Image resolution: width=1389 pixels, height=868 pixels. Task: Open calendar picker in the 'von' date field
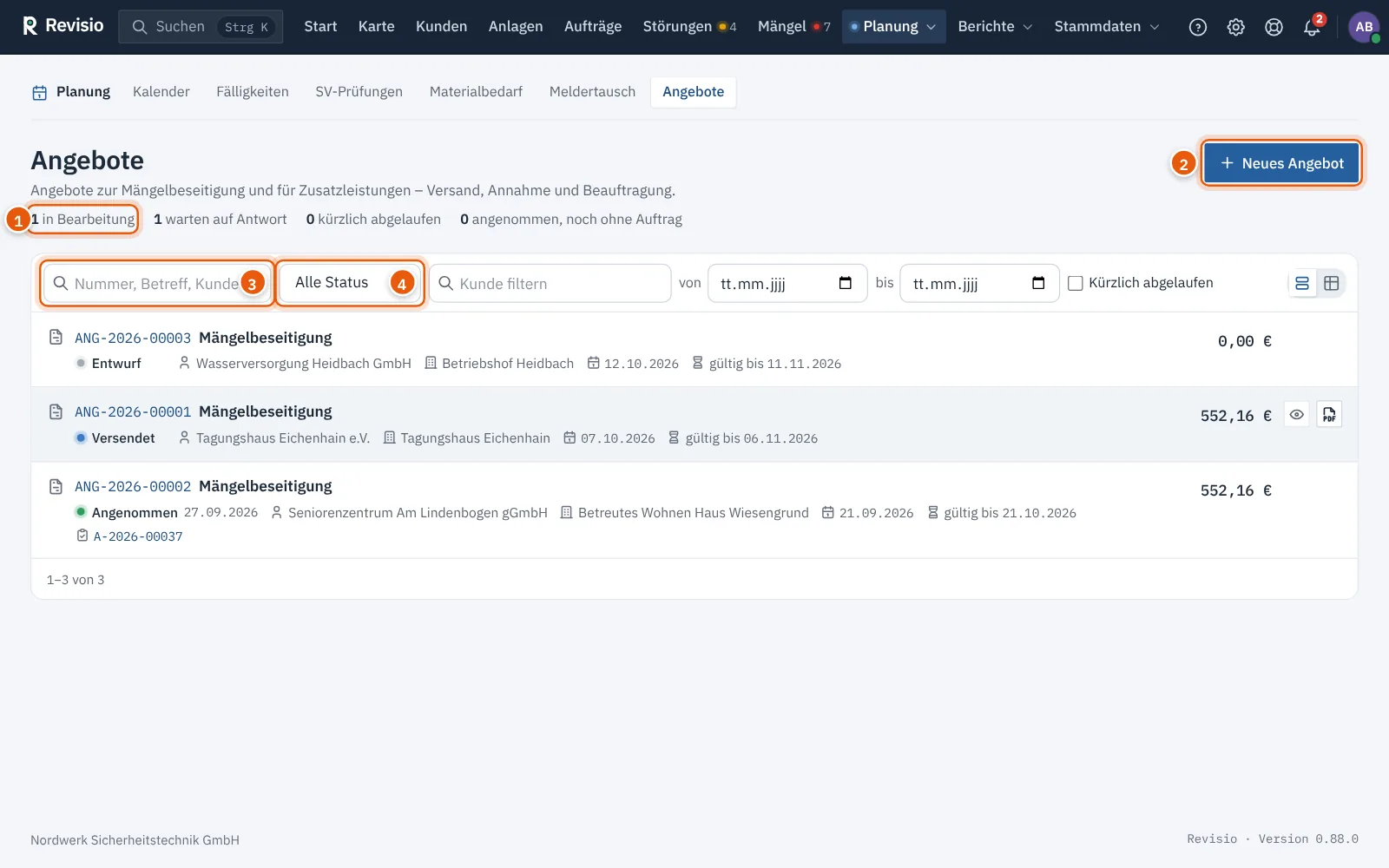pos(846,283)
